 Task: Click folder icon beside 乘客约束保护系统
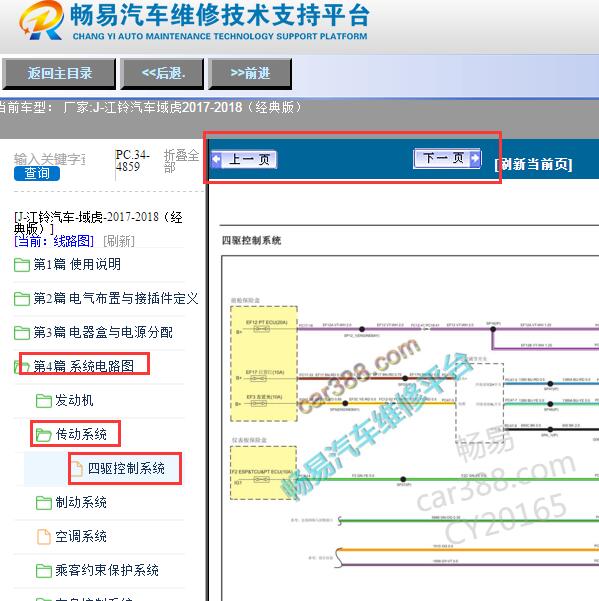(44, 571)
